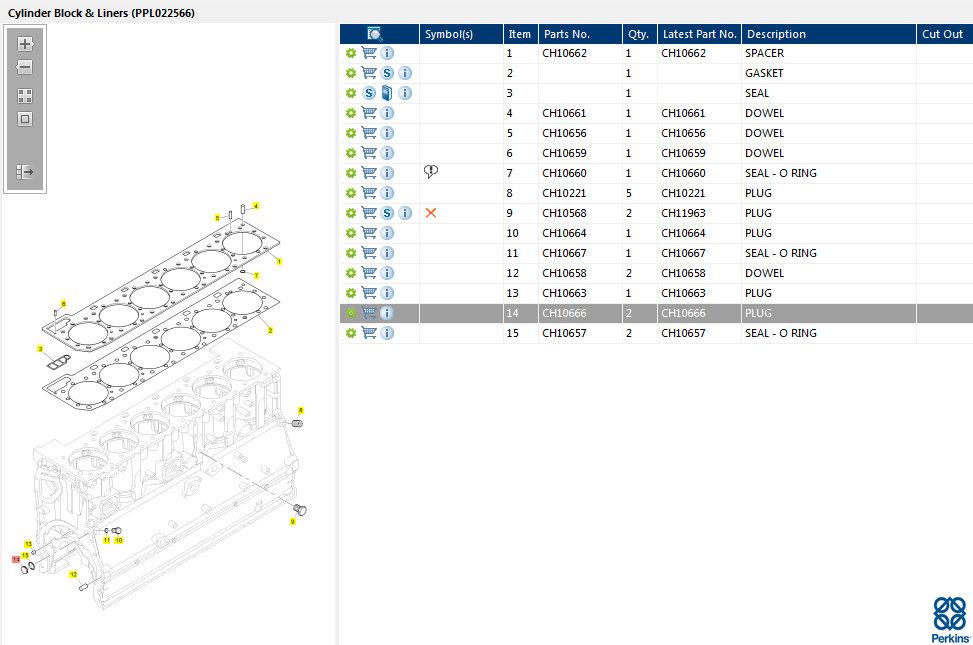The width and height of the screenshot is (973, 645).
Task: Click the red X symbol on item 9
Action: point(431,213)
